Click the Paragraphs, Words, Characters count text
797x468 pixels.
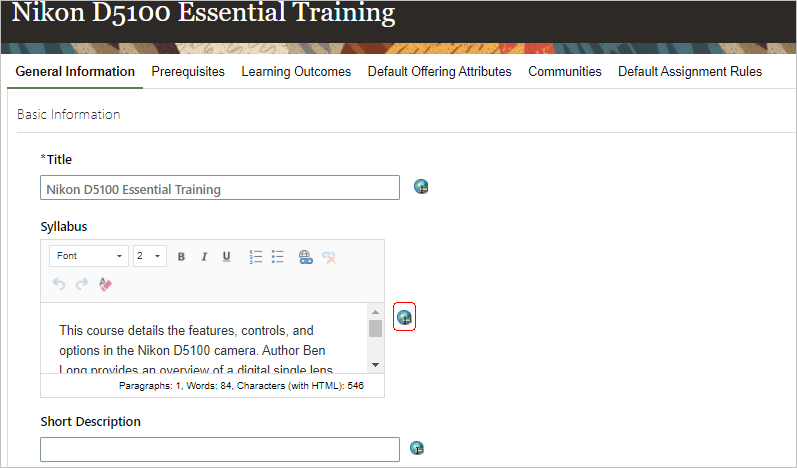pyautogui.click(x=241, y=386)
